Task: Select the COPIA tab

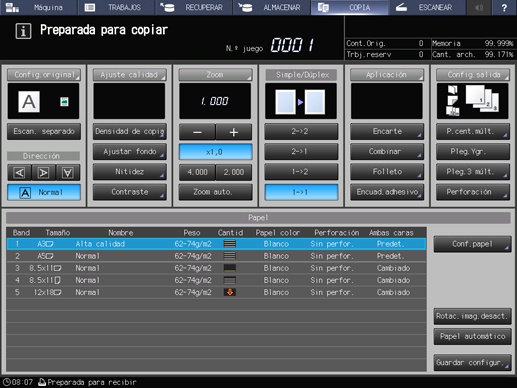Action: click(349, 7)
